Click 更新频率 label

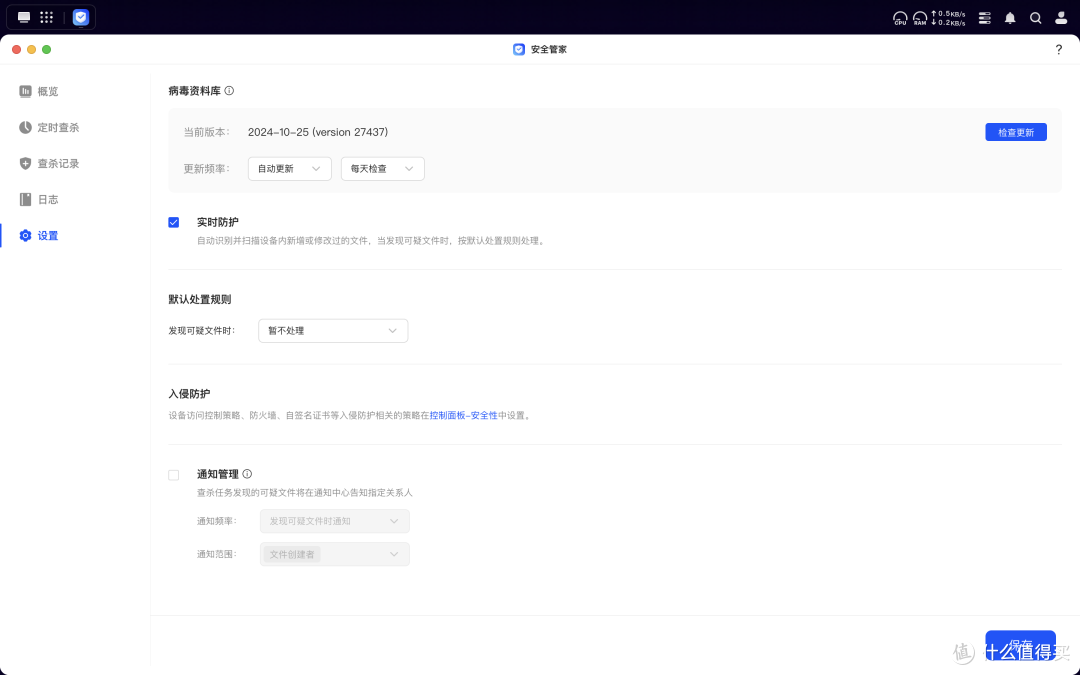[206, 169]
